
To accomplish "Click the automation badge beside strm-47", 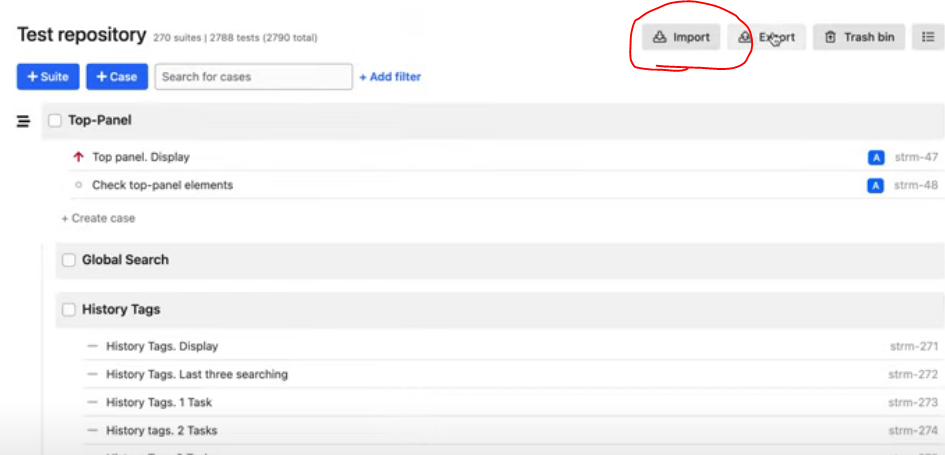I will point(876,158).
